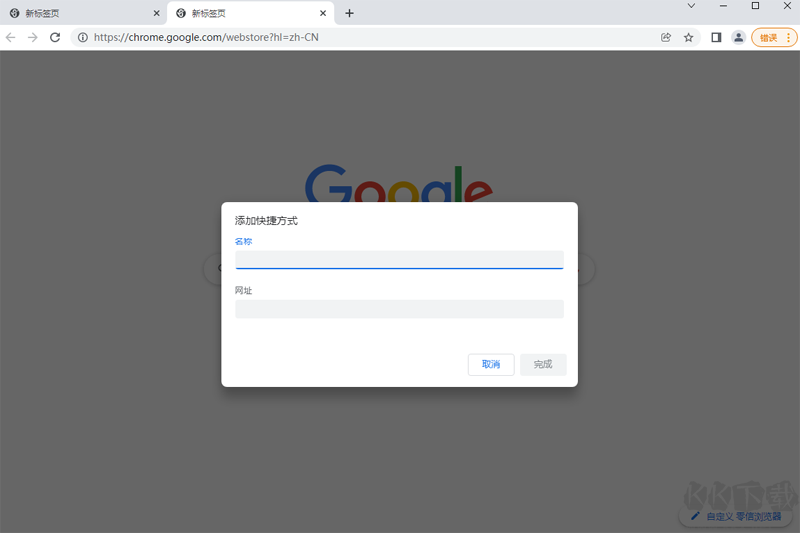Image resolution: width=800 pixels, height=533 pixels.
Task: Maximize the browser window
Action: tap(756, 6)
